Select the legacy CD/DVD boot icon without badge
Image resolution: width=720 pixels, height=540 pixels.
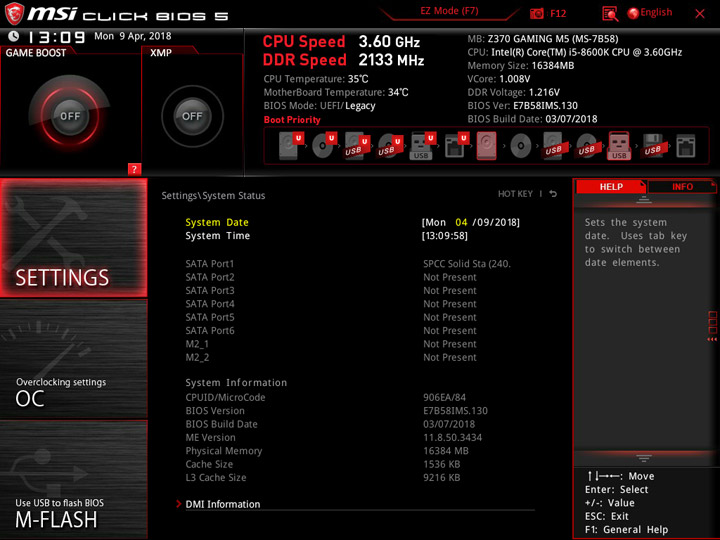coord(521,146)
